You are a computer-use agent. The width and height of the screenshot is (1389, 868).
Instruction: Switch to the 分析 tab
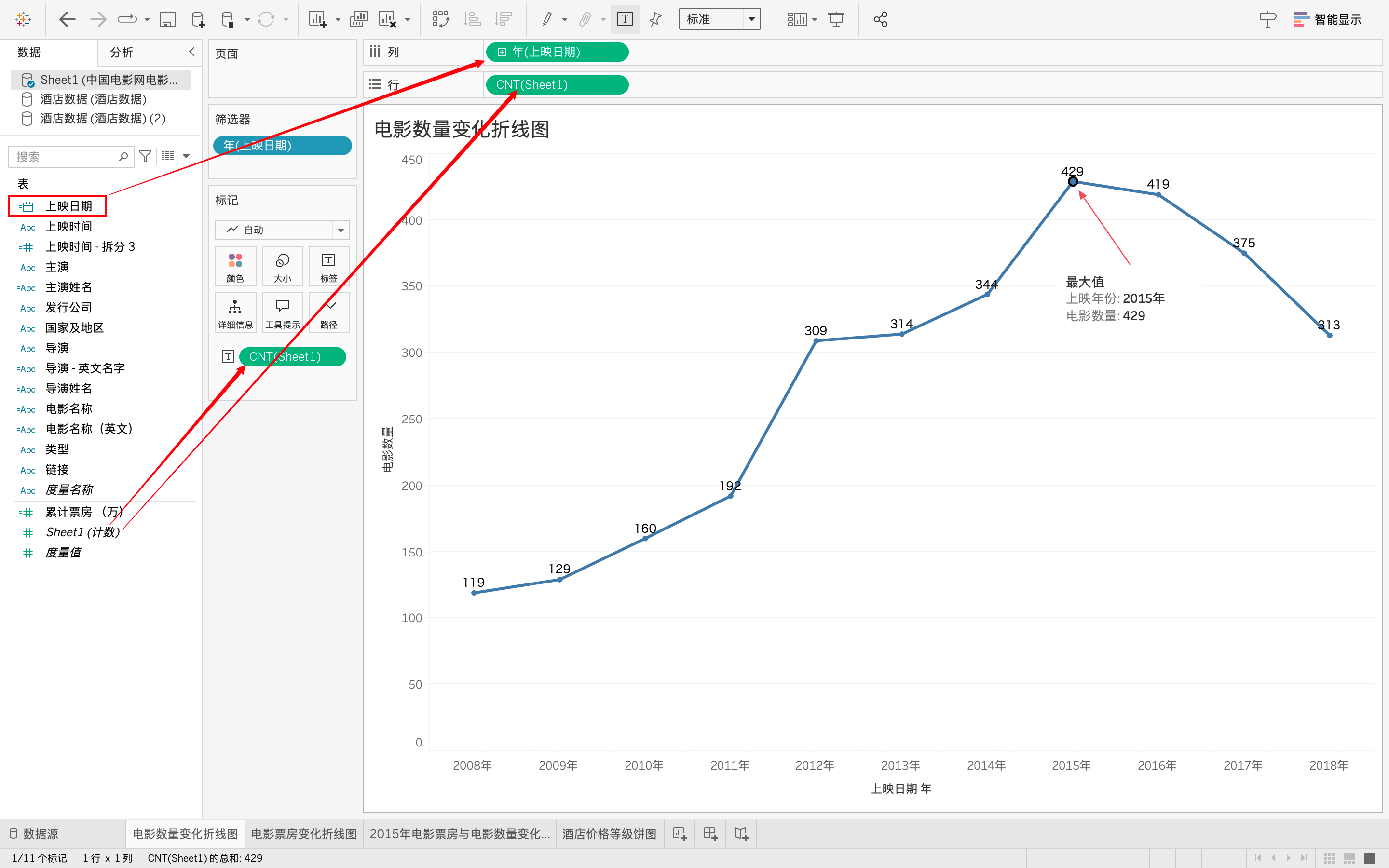coord(122,52)
